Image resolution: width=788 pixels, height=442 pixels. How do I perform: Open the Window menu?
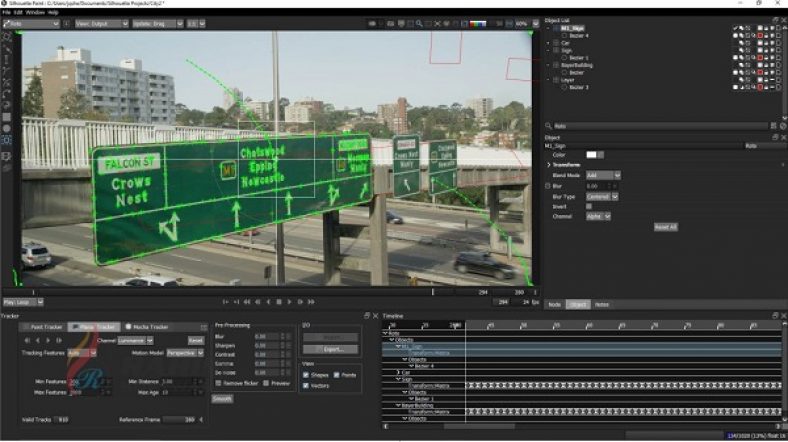(34, 12)
